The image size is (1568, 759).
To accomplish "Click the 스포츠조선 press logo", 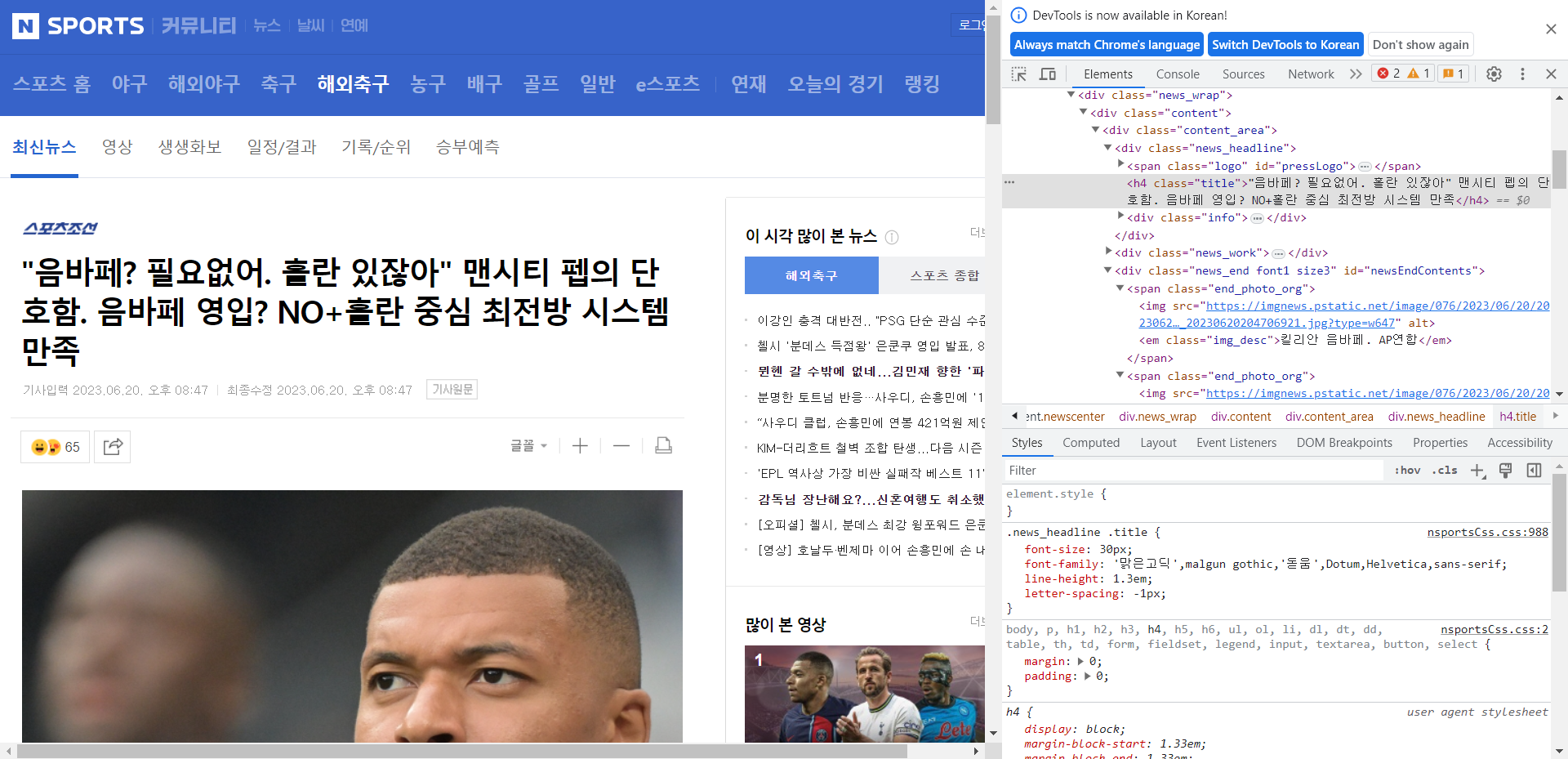I will (60, 228).
